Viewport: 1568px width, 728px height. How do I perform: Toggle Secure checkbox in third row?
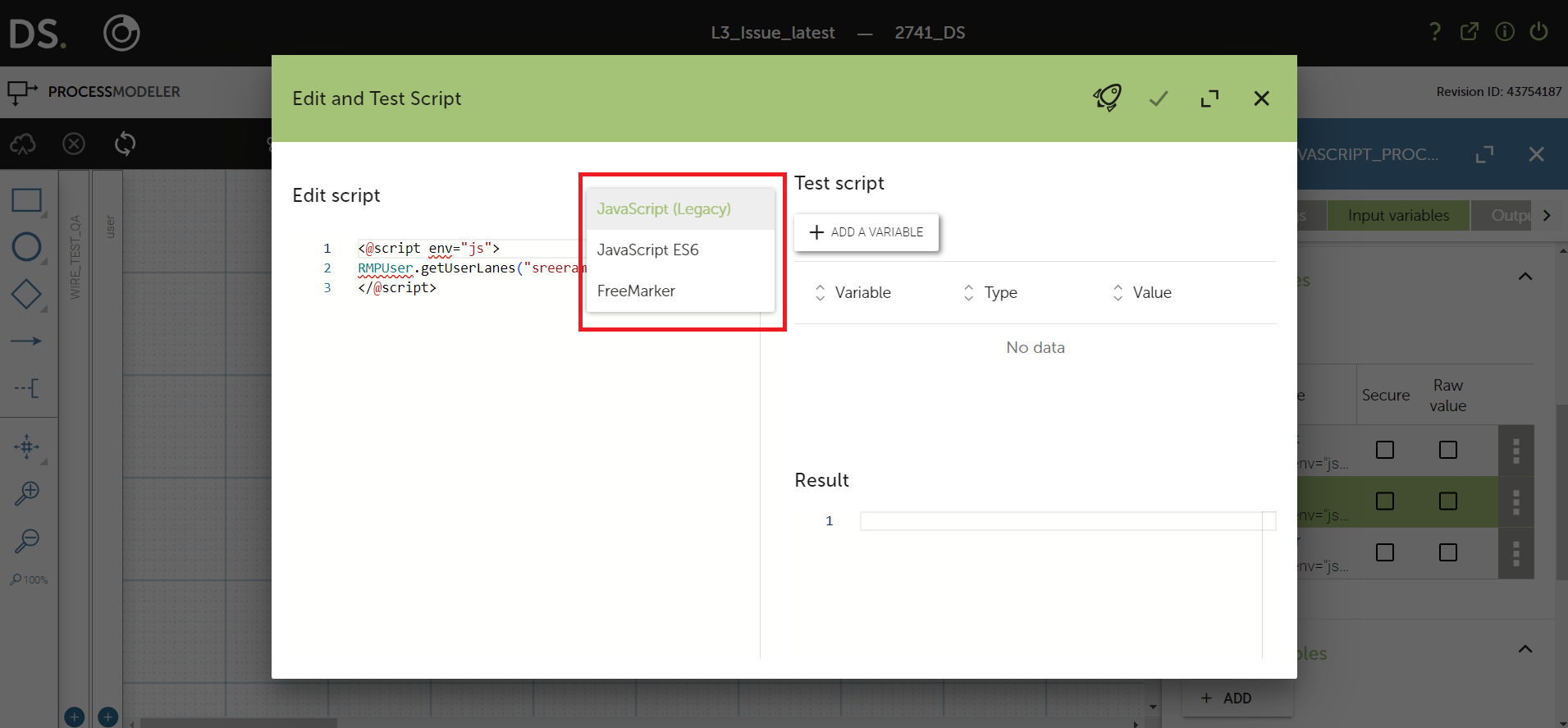[1385, 552]
